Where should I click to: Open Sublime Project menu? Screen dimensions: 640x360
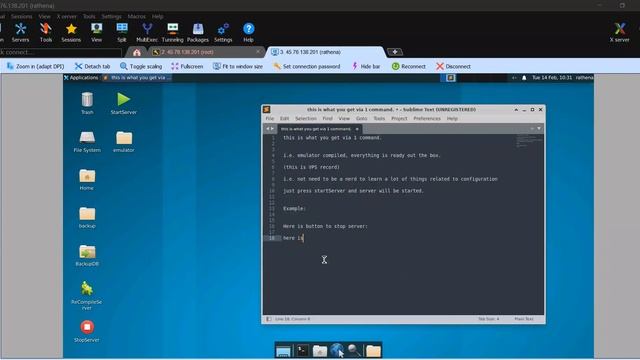coord(399,118)
